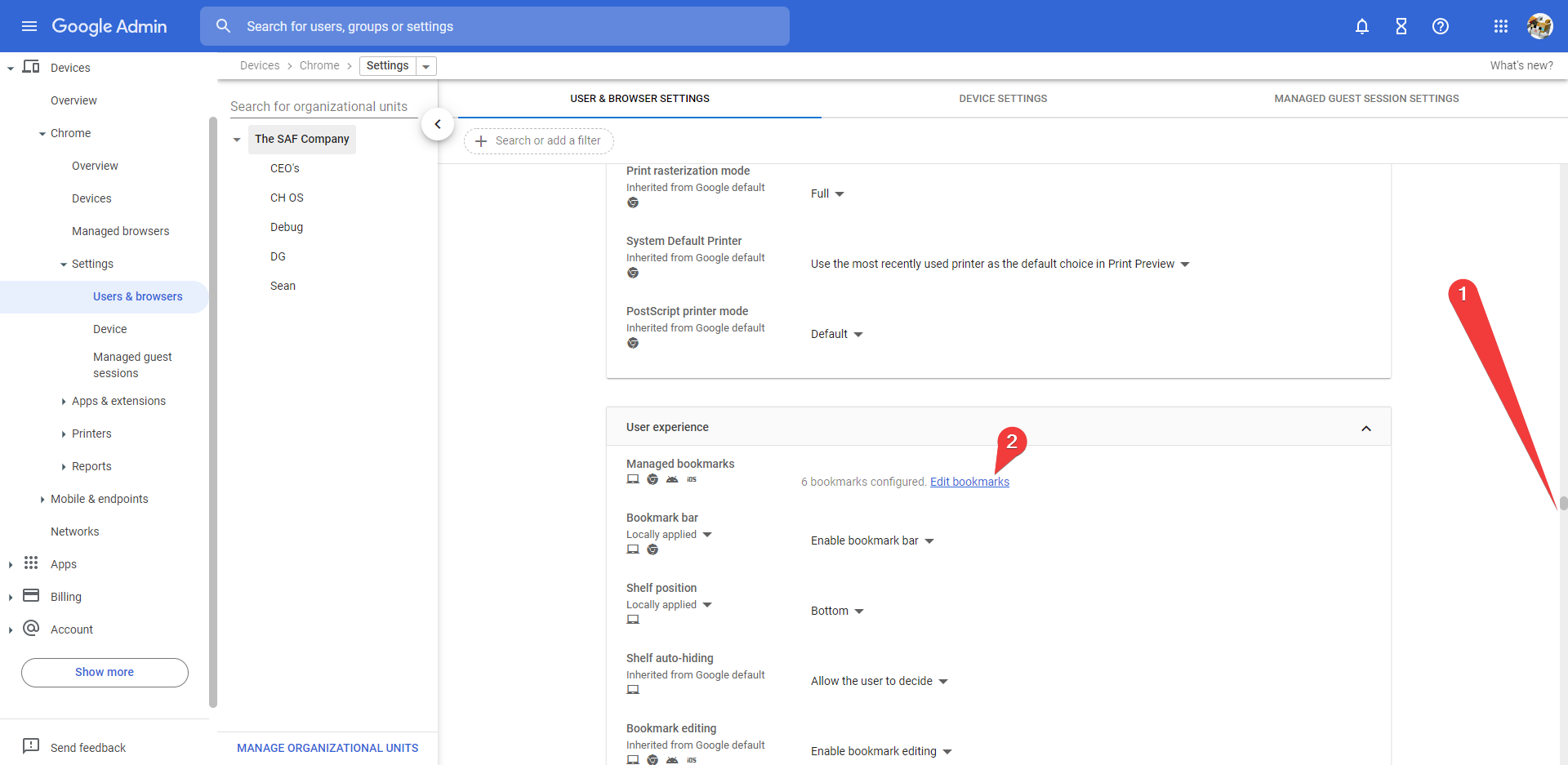Collapse the organizational units panel arrow
Screen dimensions: 1568x765
438,124
